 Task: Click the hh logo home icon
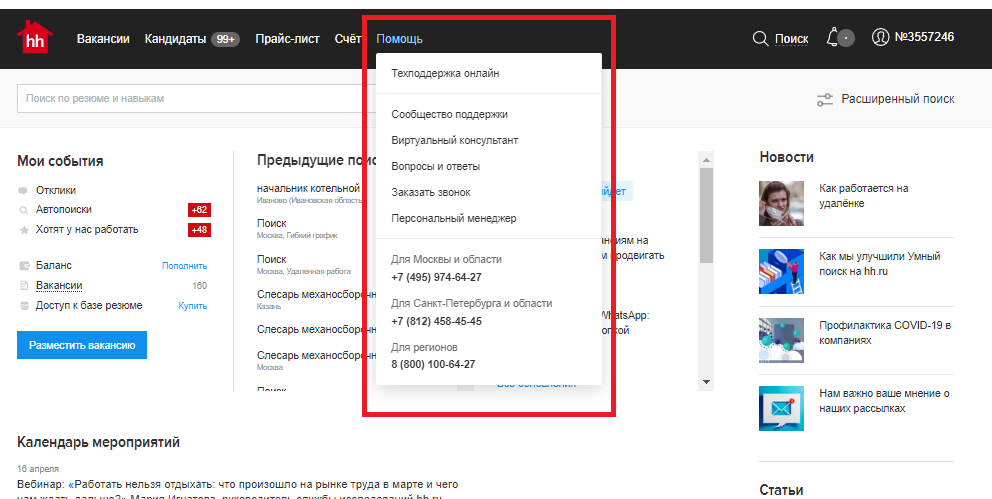coord(35,37)
